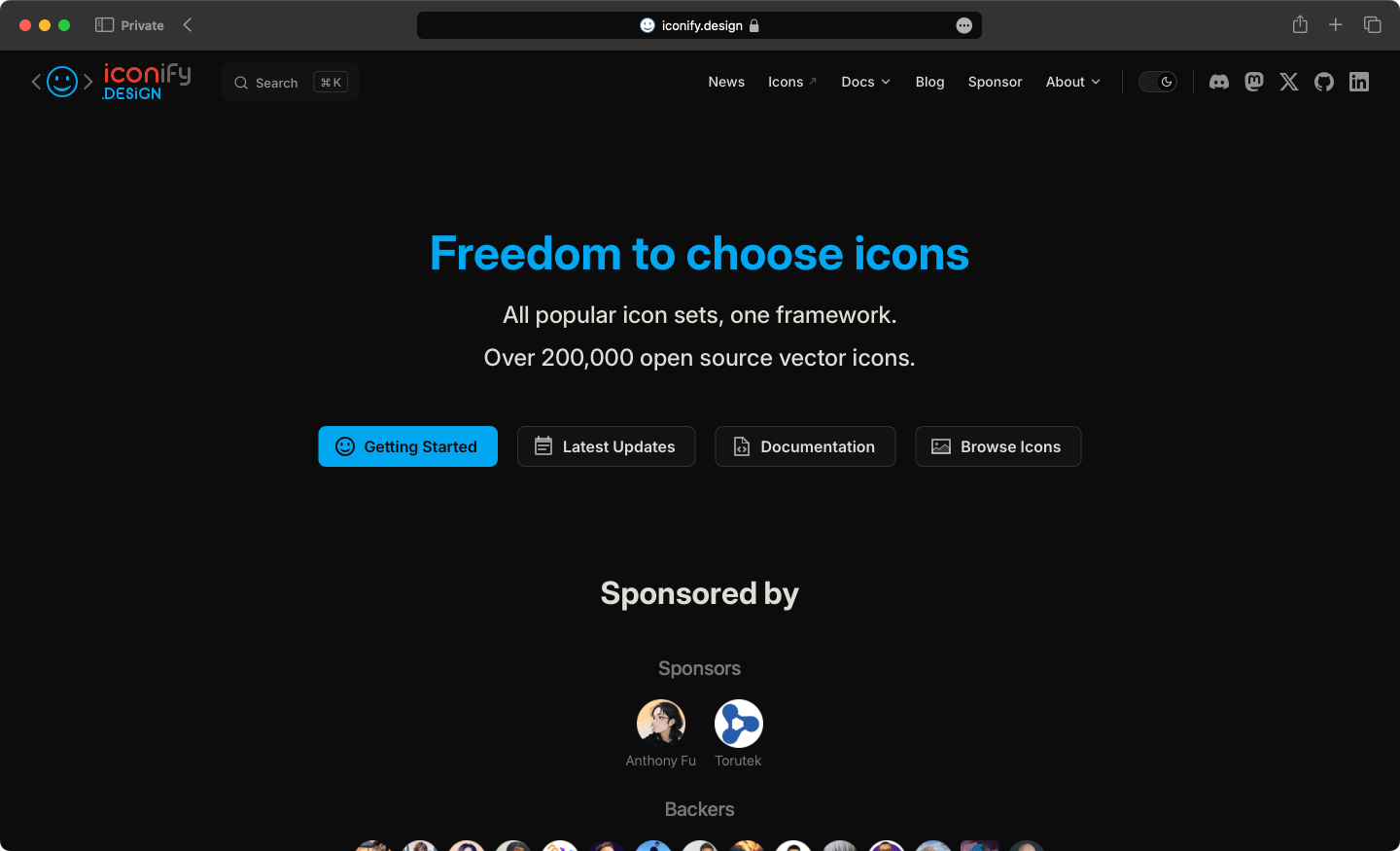Open the Blog nav item
Viewport: 1400px width, 851px height.
[929, 82]
